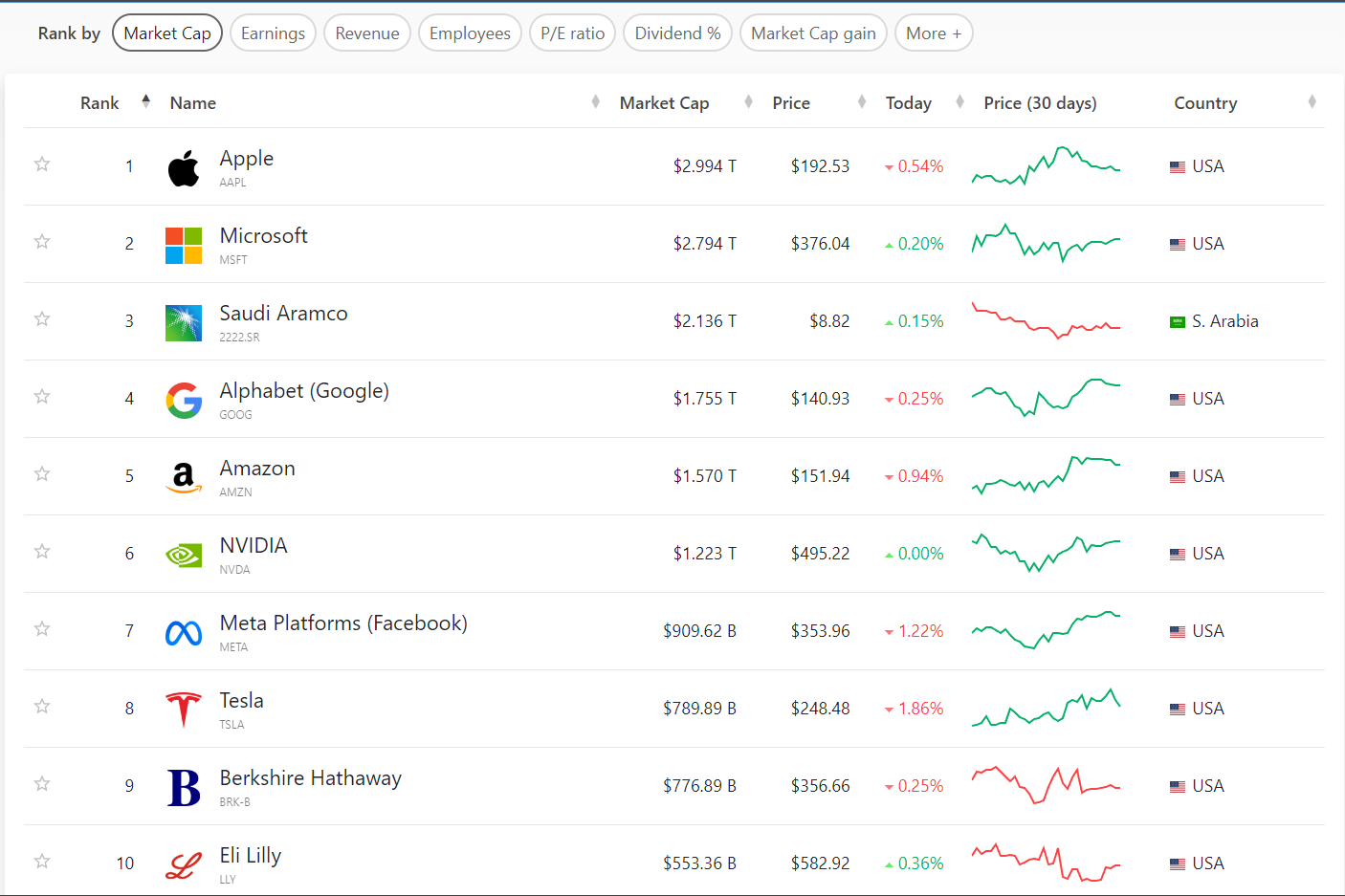Screen dimensions: 1345x896
Task: Click the Amazon logo icon
Action: tap(184, 478)
